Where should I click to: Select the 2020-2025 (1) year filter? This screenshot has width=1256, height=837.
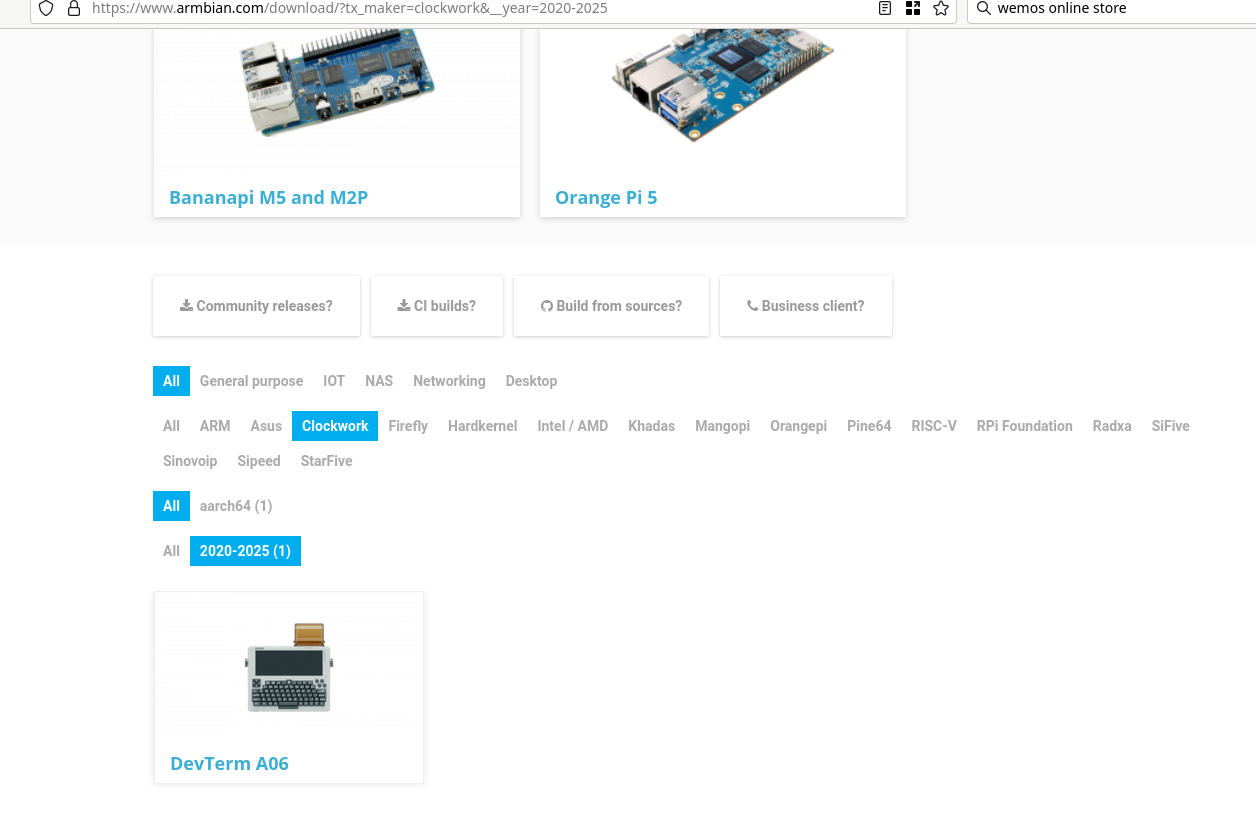point(245,551)
